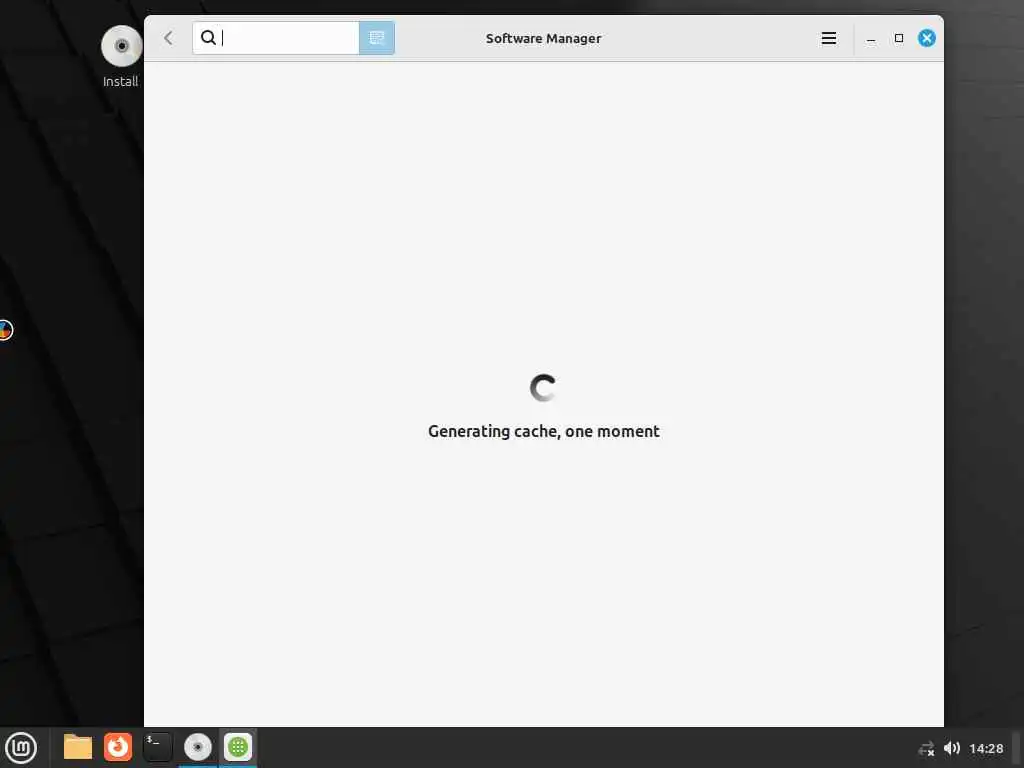Viewport: 1024px width, 768px height.
Task: Switch to the installer disc taskbar window
Action: pyautogui.click(x=197, y=747)
